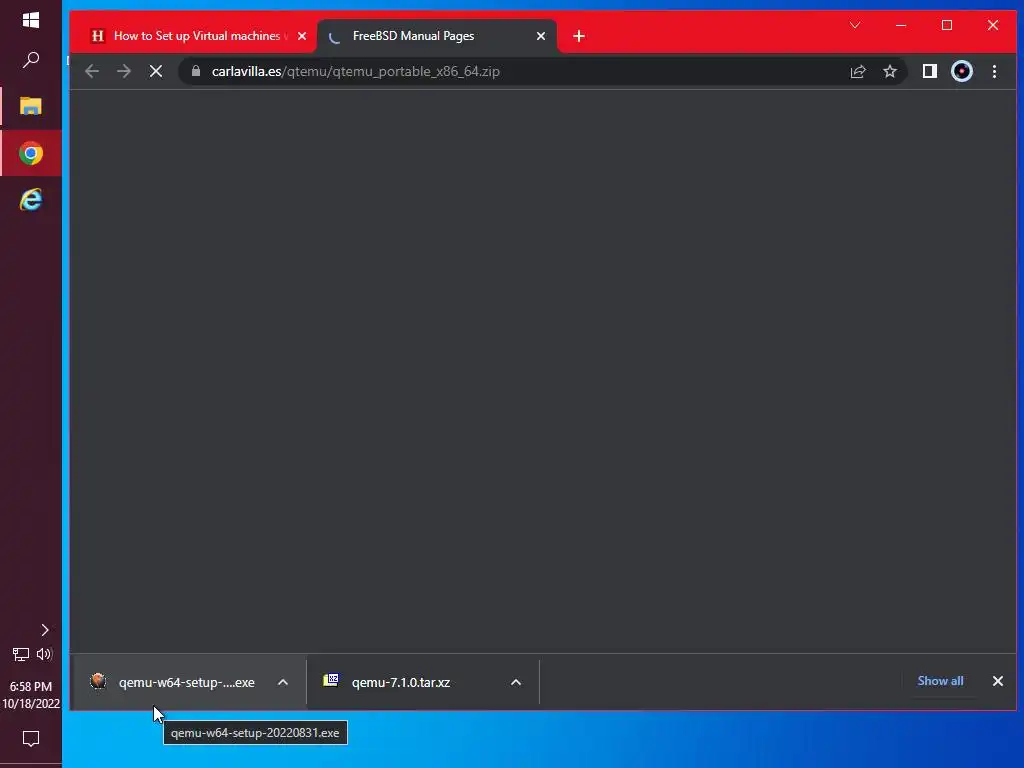
Task: Expand options for qemu-w64-setup download
Action: 283,682
